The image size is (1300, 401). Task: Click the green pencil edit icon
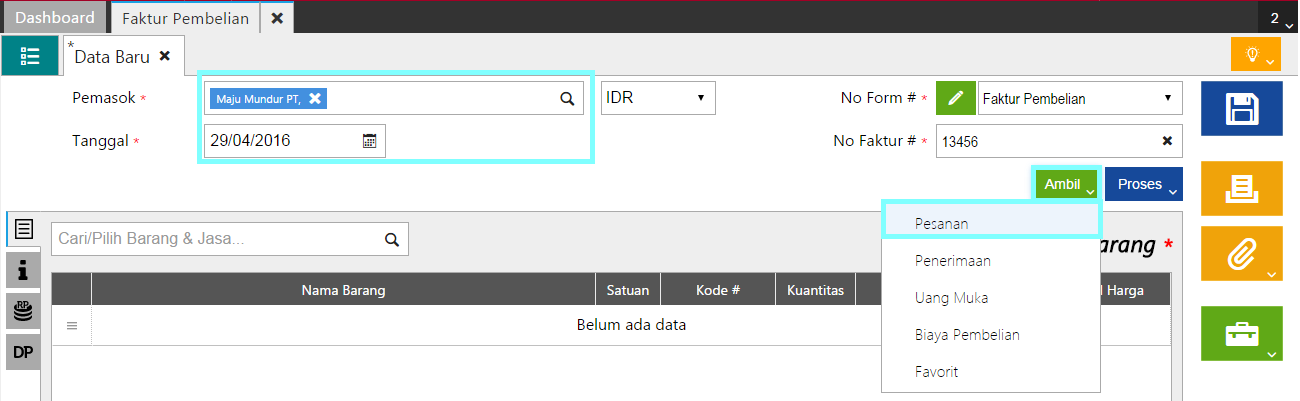955,98
